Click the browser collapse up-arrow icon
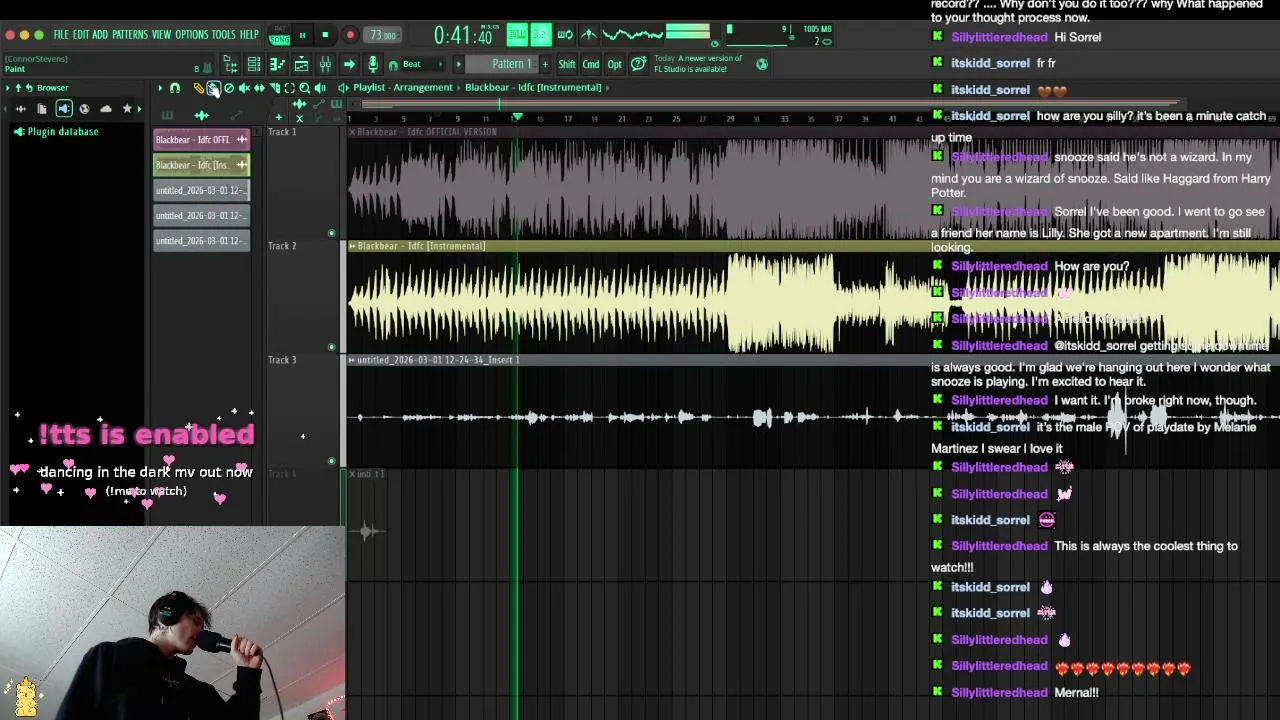 click(18, 88)
